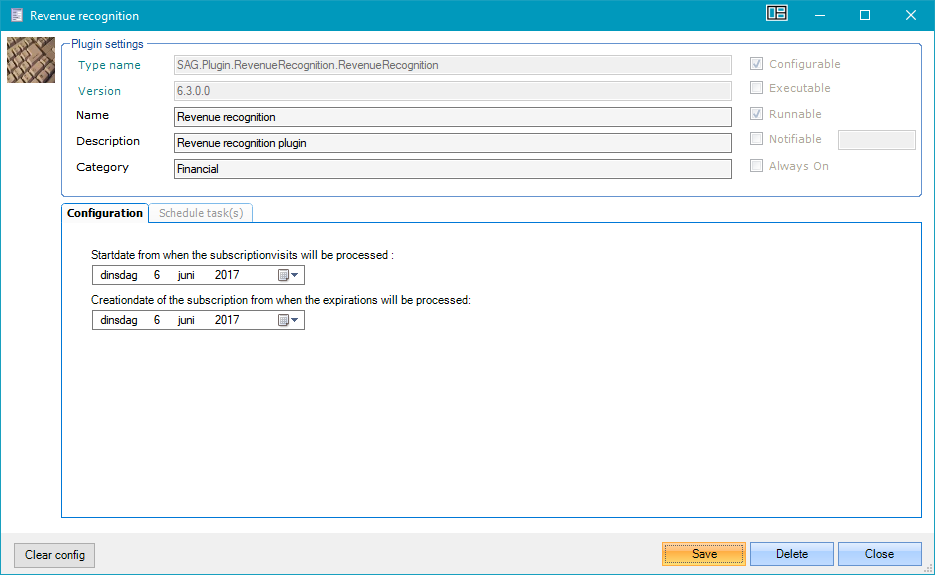Click the plugin thumbnail image
This screenshot has height=575, width=935.
[31, 60]
